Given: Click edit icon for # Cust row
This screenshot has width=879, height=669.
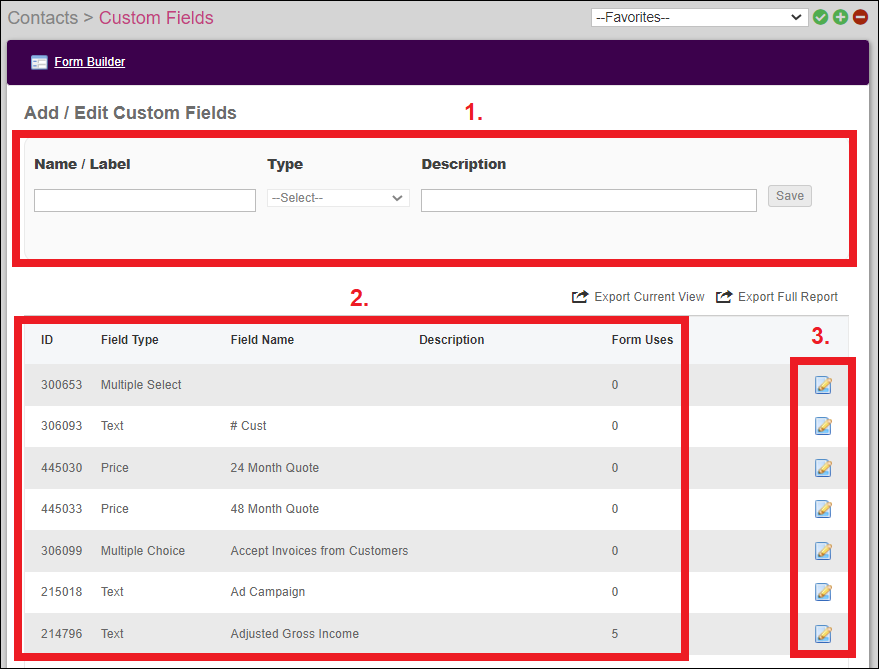Looking at the screenshot, I should (823, 426).
